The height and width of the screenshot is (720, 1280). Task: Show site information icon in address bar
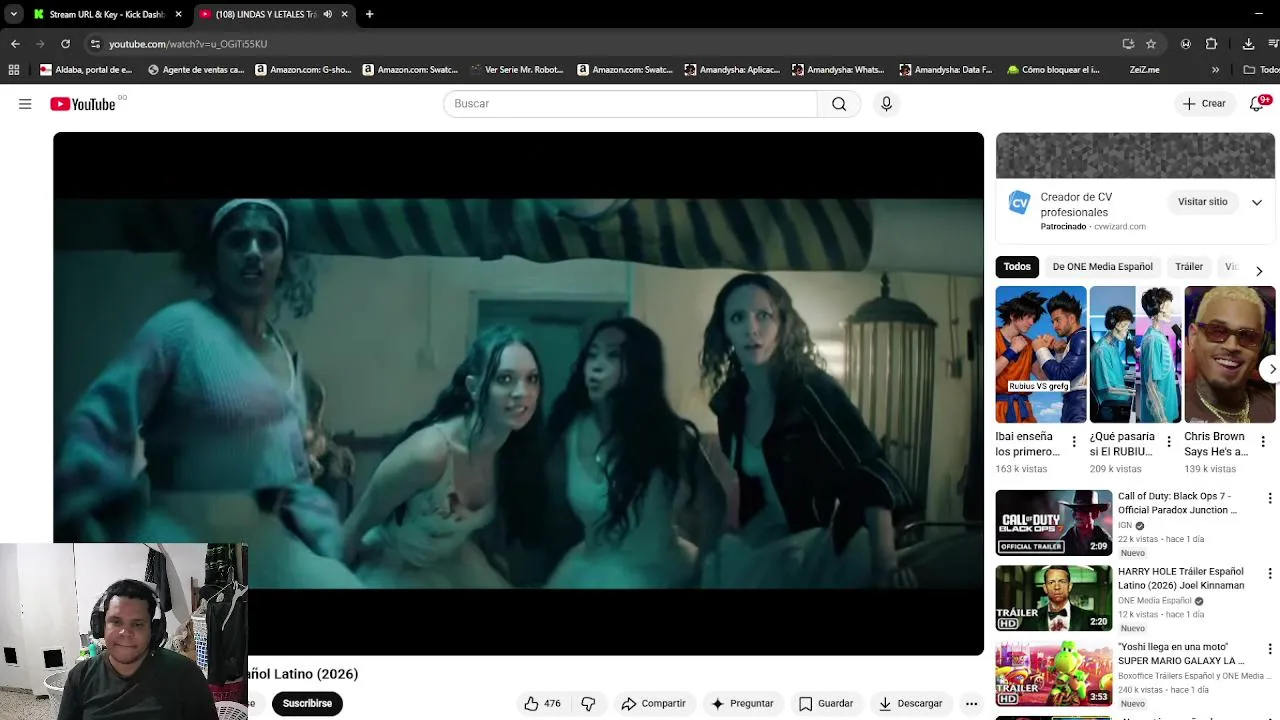95,44
